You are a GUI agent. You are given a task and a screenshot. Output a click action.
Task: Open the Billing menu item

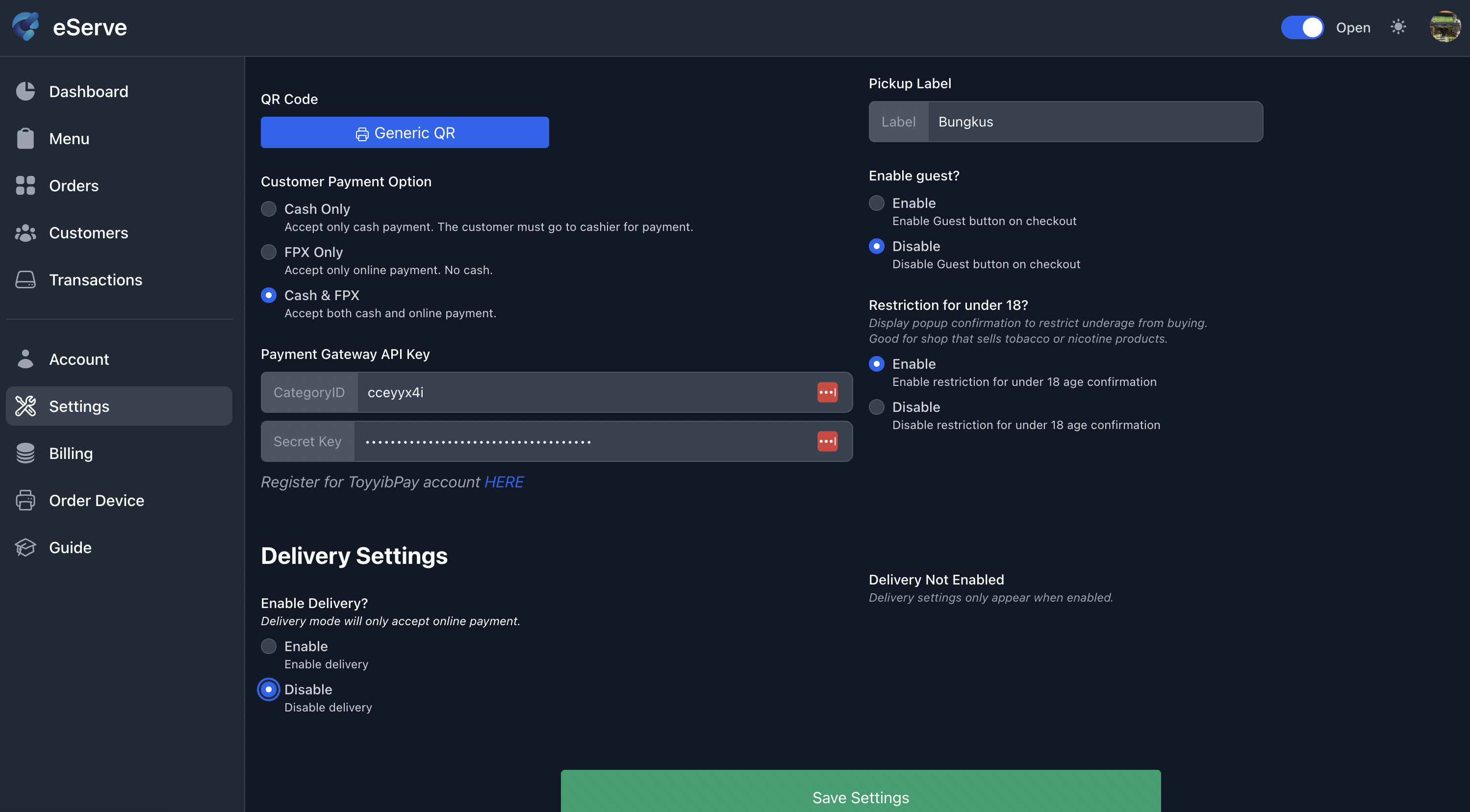(71, 453)
